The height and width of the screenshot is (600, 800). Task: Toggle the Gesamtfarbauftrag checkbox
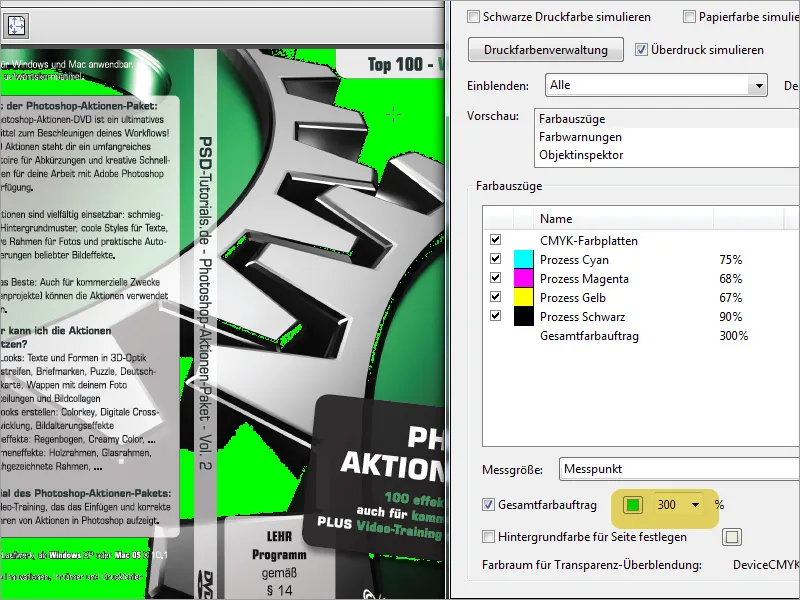coord(488,505)
